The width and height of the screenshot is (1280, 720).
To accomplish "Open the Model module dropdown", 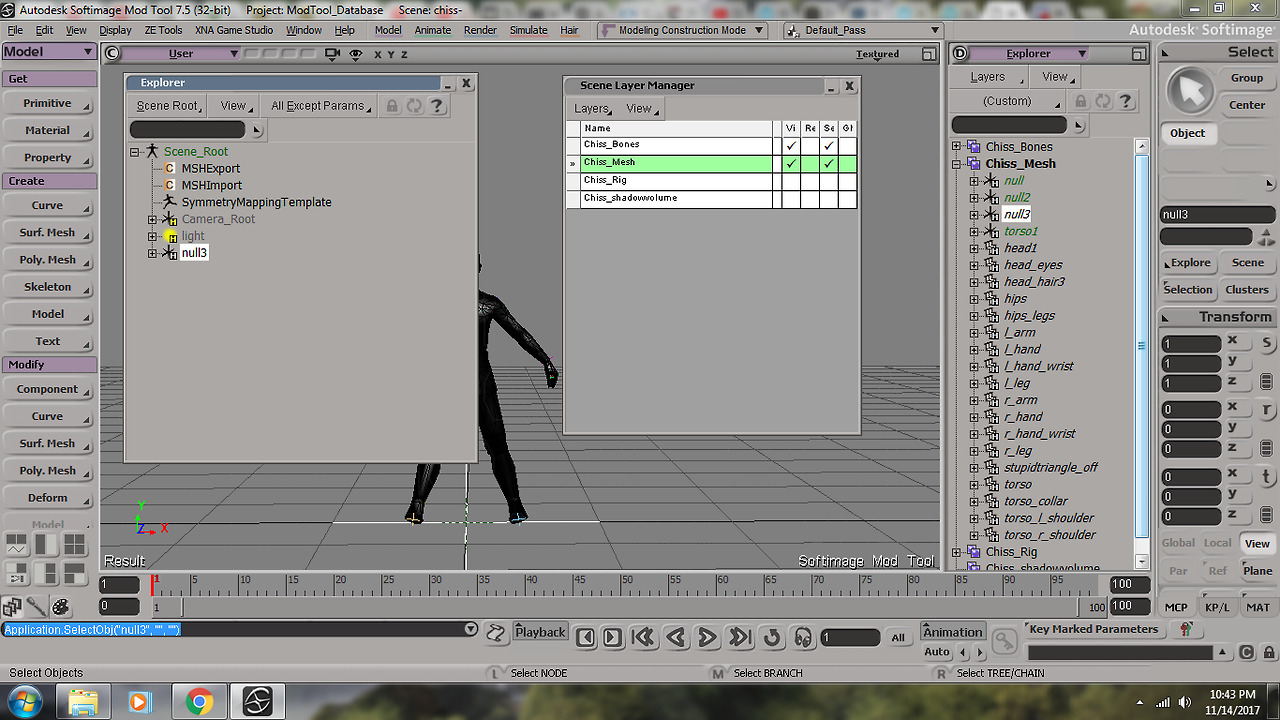I will (49, 52).
